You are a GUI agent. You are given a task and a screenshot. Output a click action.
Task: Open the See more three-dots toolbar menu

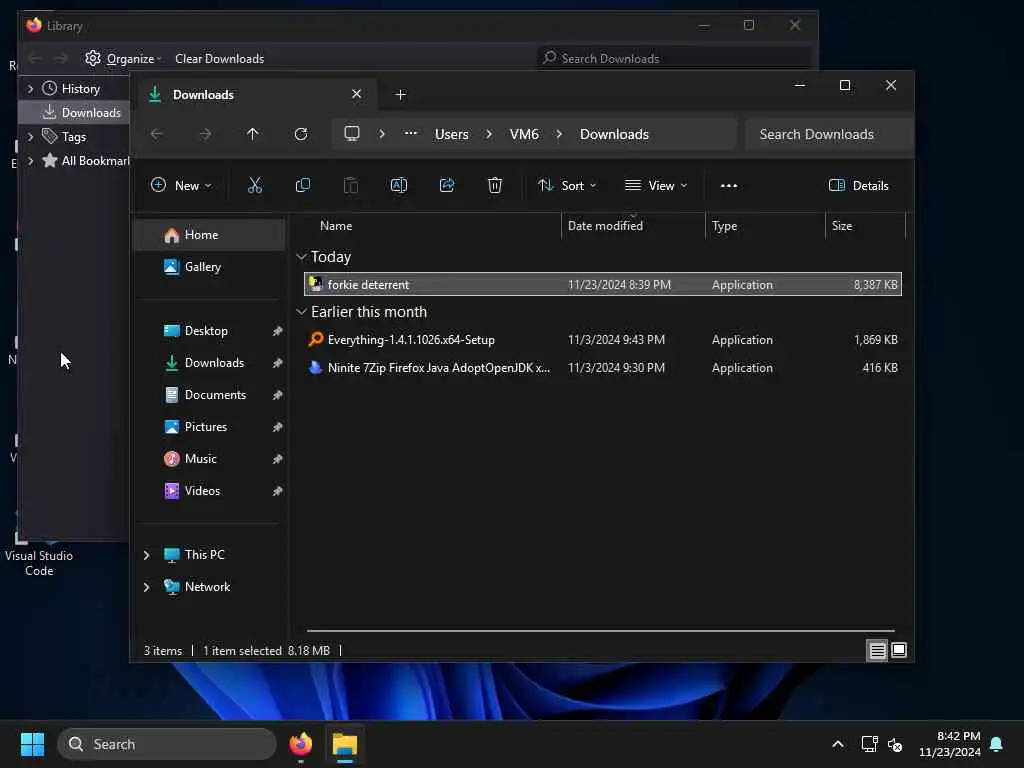click(729, 185)
